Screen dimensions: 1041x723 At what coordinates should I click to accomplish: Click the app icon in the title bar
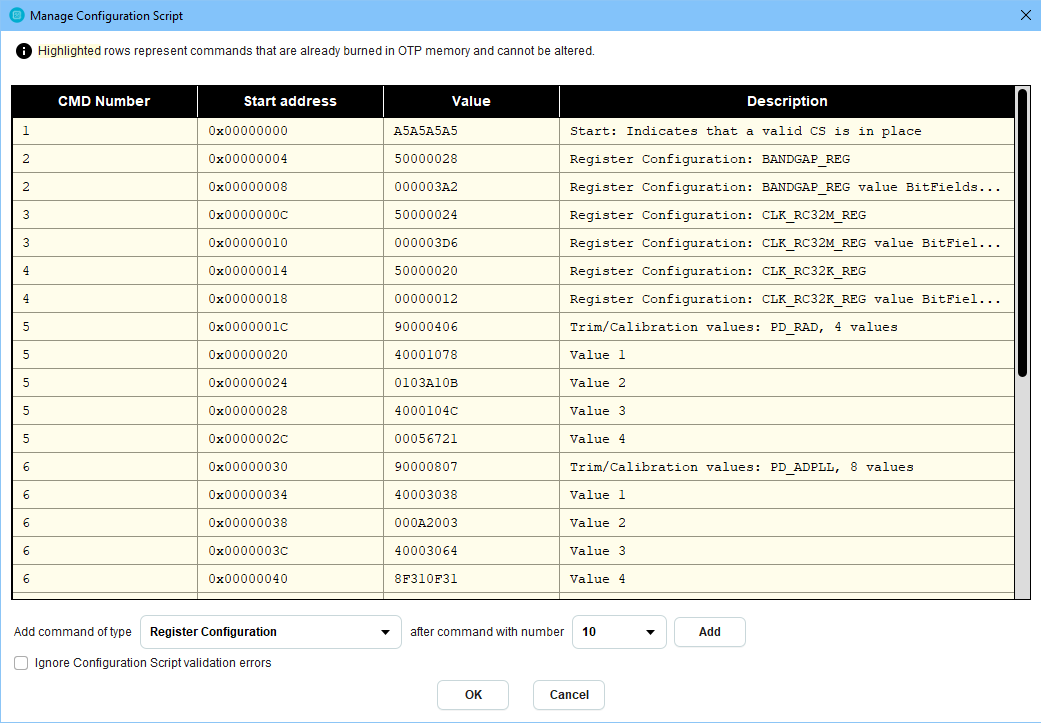pos(17,15)
